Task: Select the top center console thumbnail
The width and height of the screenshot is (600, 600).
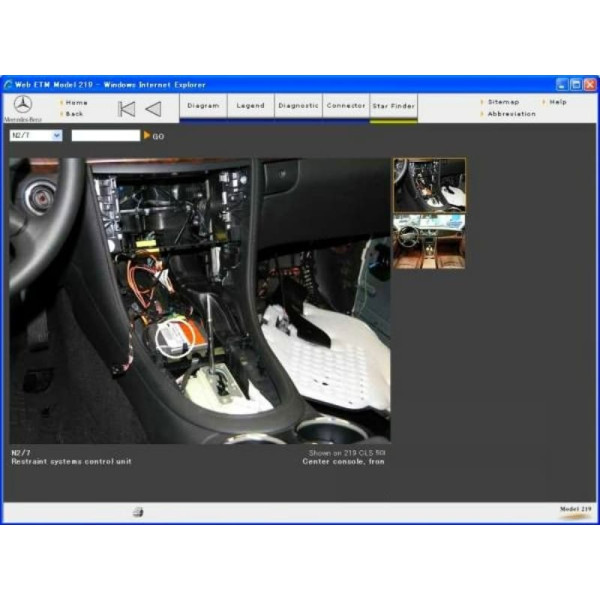Action: coord(429,184)
